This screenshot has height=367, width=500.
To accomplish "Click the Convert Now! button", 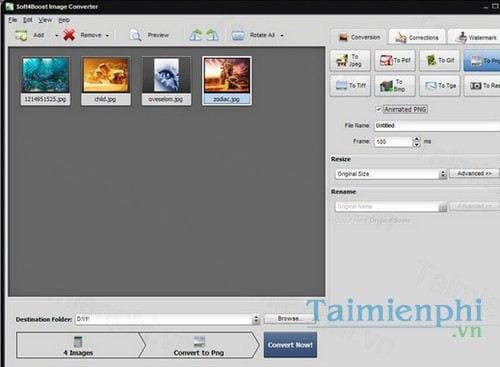I will [290, 345].
